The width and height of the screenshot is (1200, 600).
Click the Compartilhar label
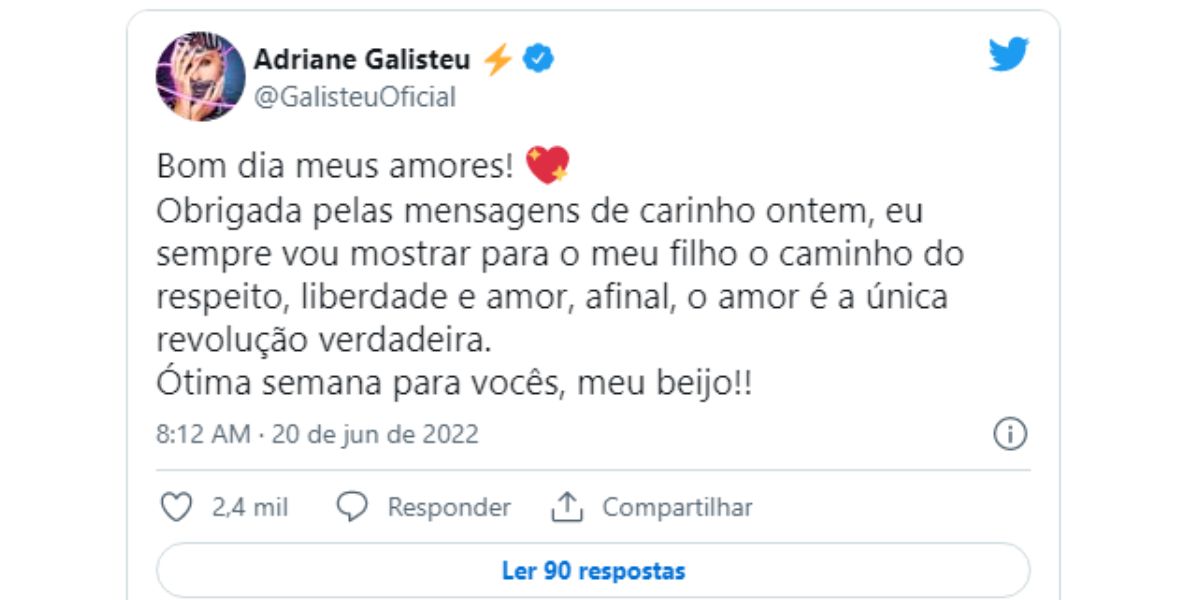[x=677, y=507]
